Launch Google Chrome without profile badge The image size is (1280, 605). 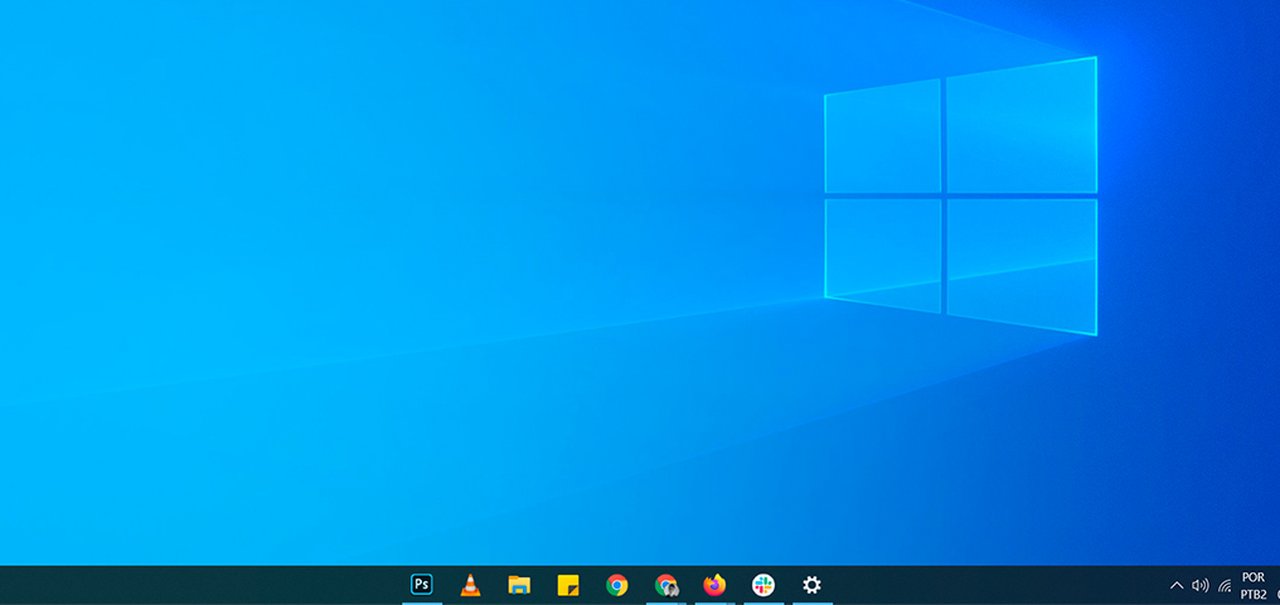point(617,586)
